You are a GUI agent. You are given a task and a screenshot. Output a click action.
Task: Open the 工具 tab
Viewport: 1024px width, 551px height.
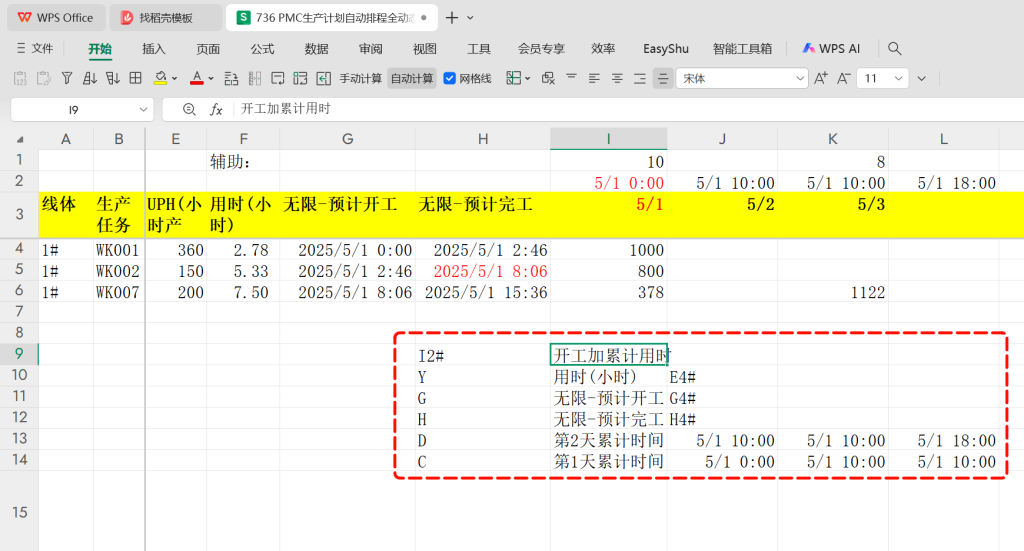point(479,49)
